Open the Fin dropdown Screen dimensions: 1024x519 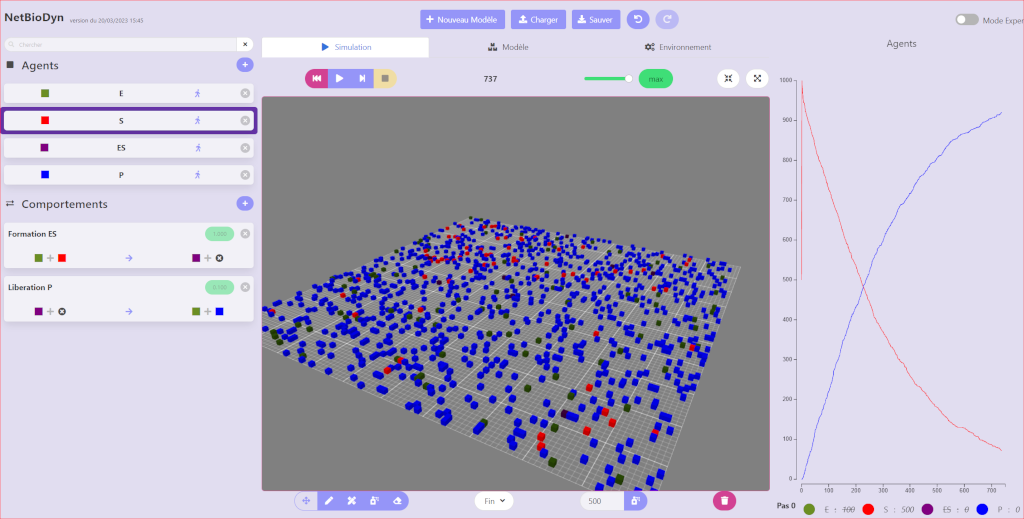493,500
